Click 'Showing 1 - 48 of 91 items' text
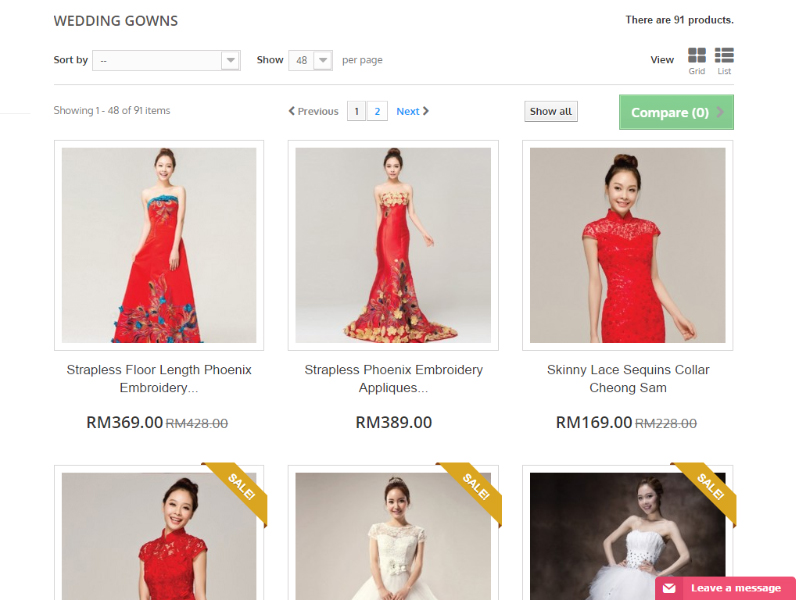Image resolution: width=800 pixels, height=600 pixels. (x=112, y=110)
